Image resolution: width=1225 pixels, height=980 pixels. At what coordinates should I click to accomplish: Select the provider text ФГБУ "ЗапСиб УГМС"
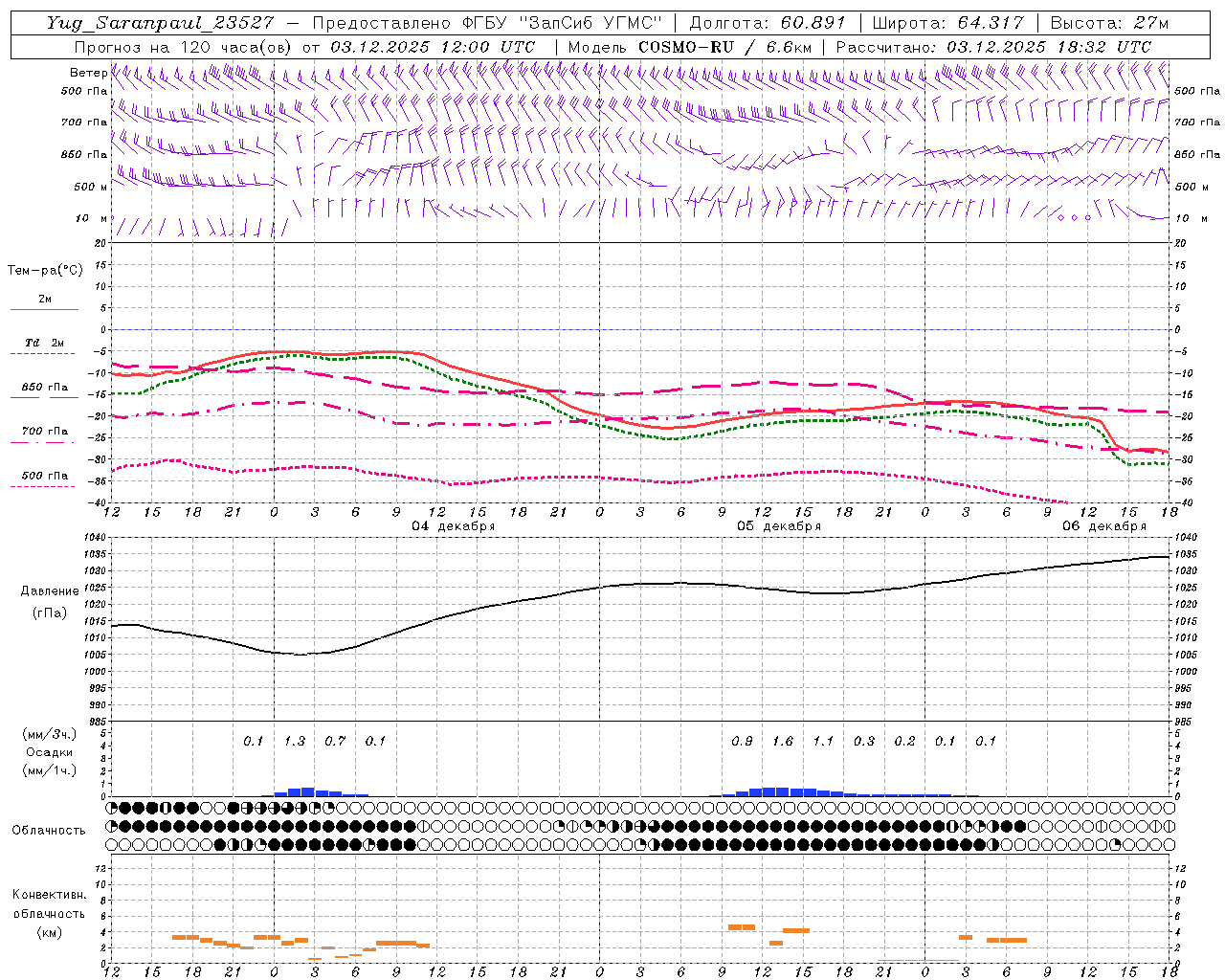pyautogui.click(x=565, y=23)
